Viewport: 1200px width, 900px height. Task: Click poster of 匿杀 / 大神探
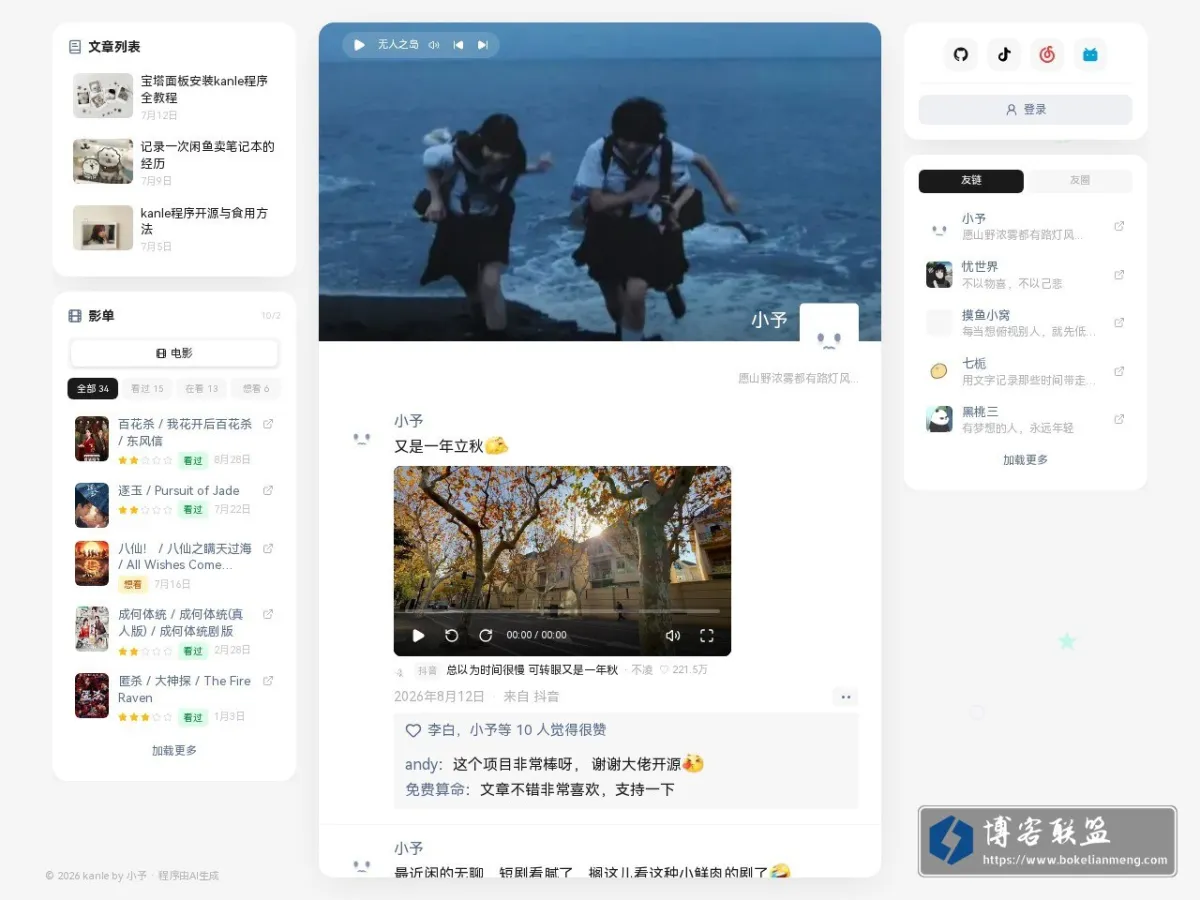[92, 696]
